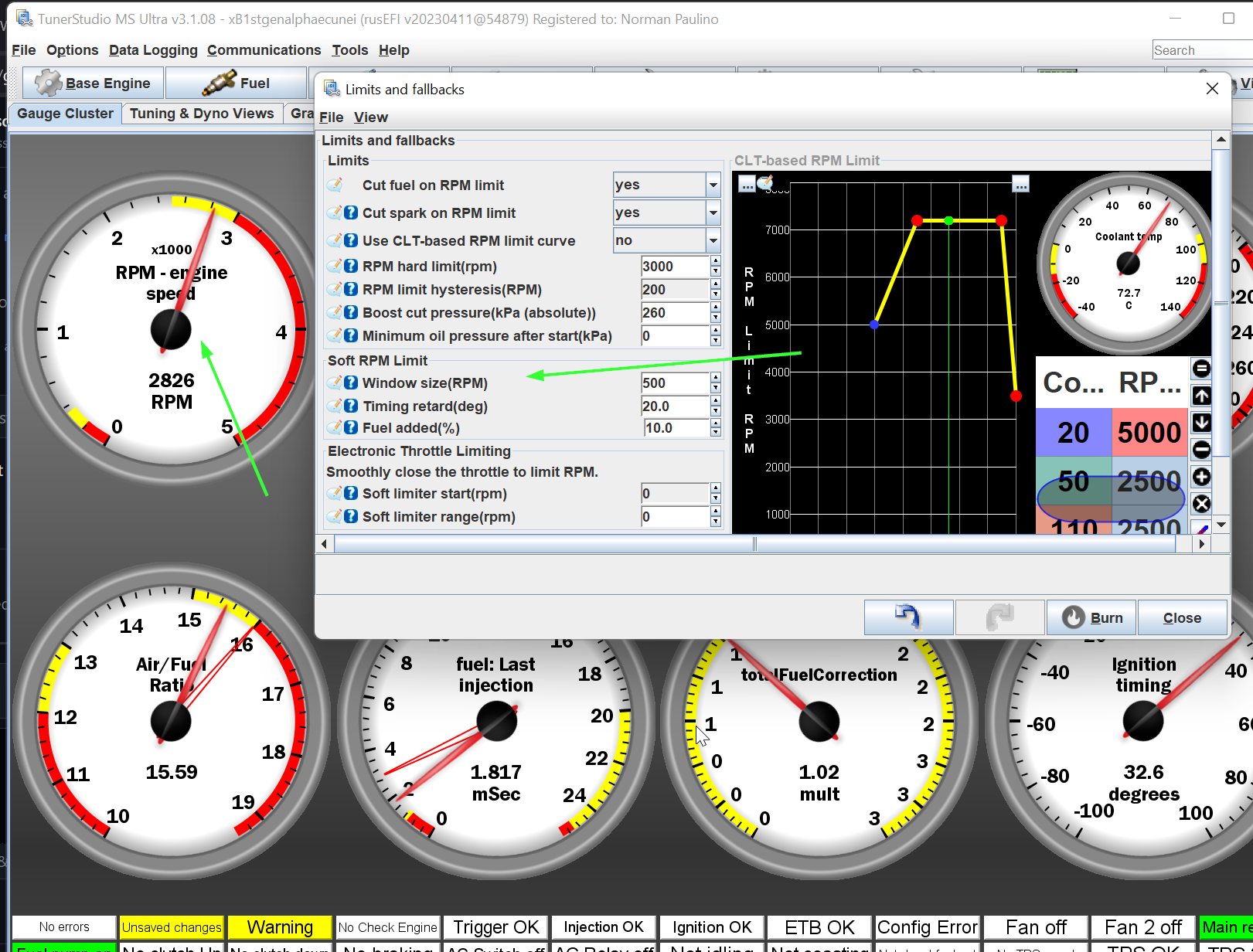Screen dimensions: 1253x952
Task: Click the up-arrow icon in table controls
Action: [x=1201, y=395]
